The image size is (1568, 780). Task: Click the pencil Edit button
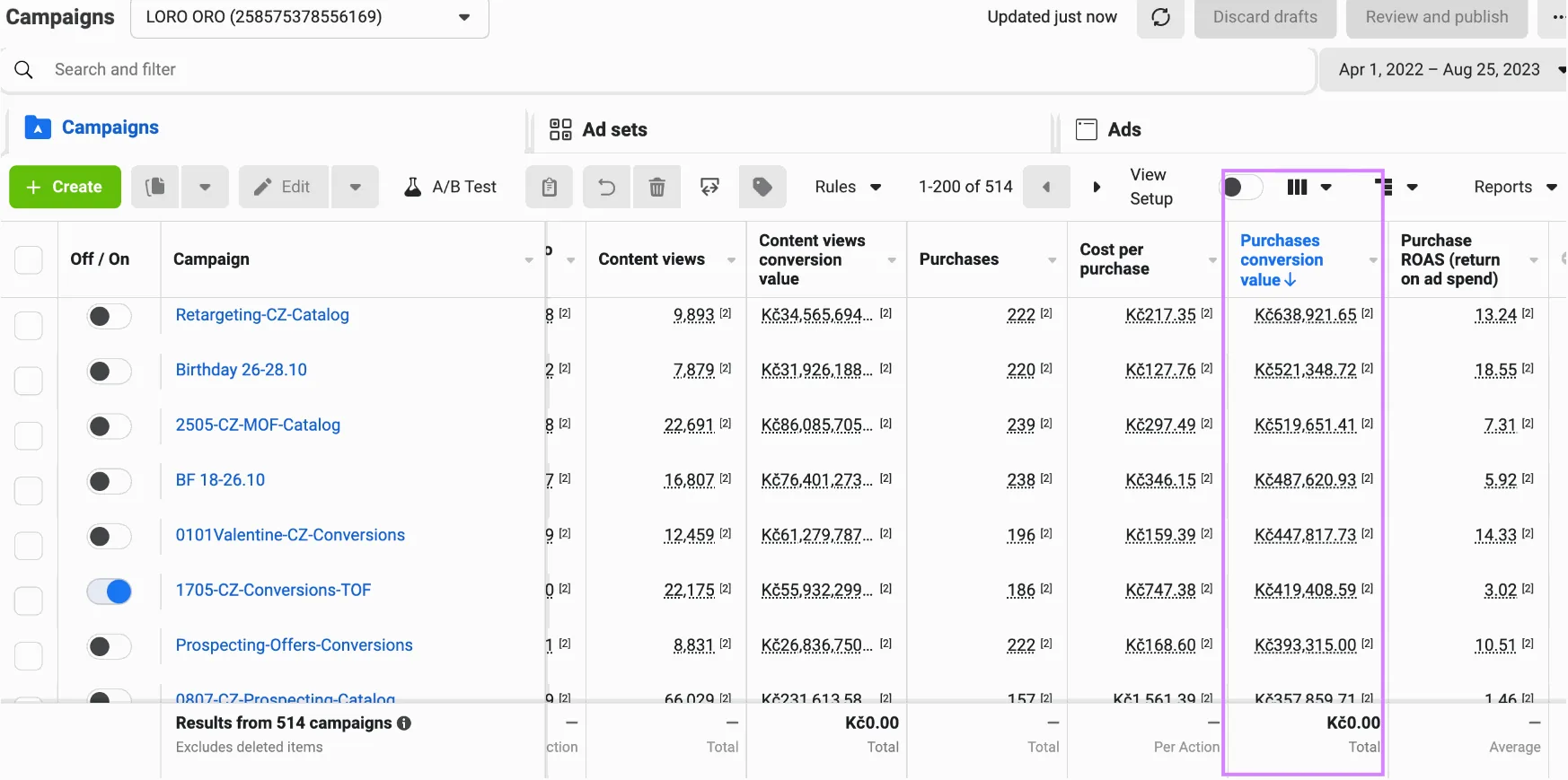pyautogui.click(x=283, y=187)
